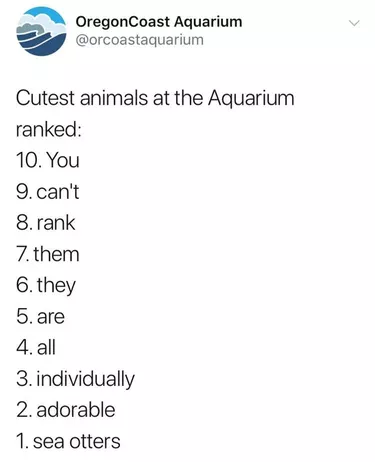This screenshot has height=462, width=375.
Task: Click list entry "2. adorable"
Action: 66,410
